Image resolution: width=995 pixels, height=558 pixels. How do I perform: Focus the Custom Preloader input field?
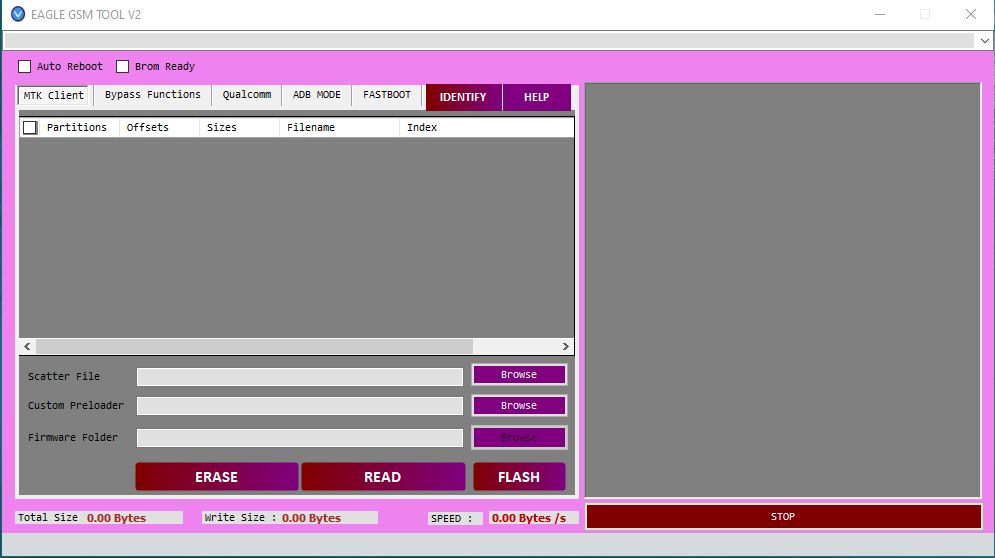(x=300, y=406)
